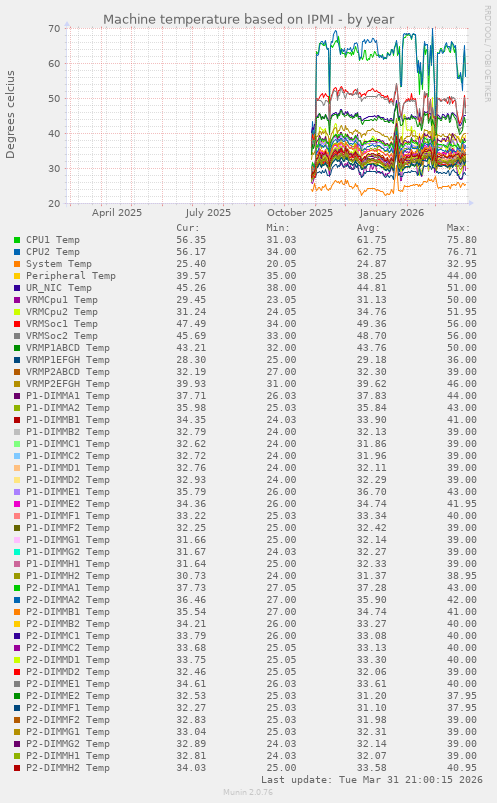Click the CPU1 Temp green color swatch
This screenshot has height=803, width=497.
(x=17, y=240)
